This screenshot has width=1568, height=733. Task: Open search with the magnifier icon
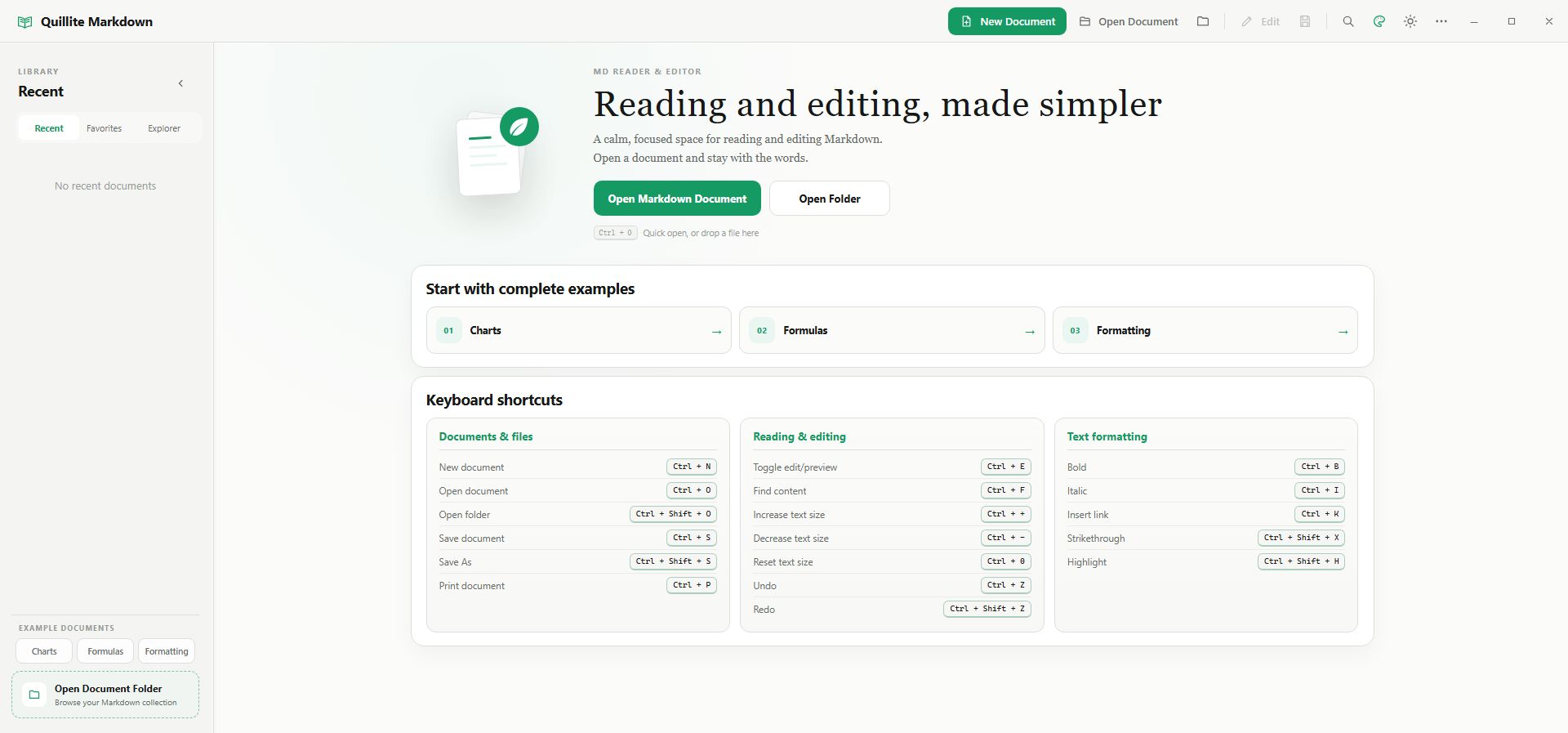point(1348,21)
